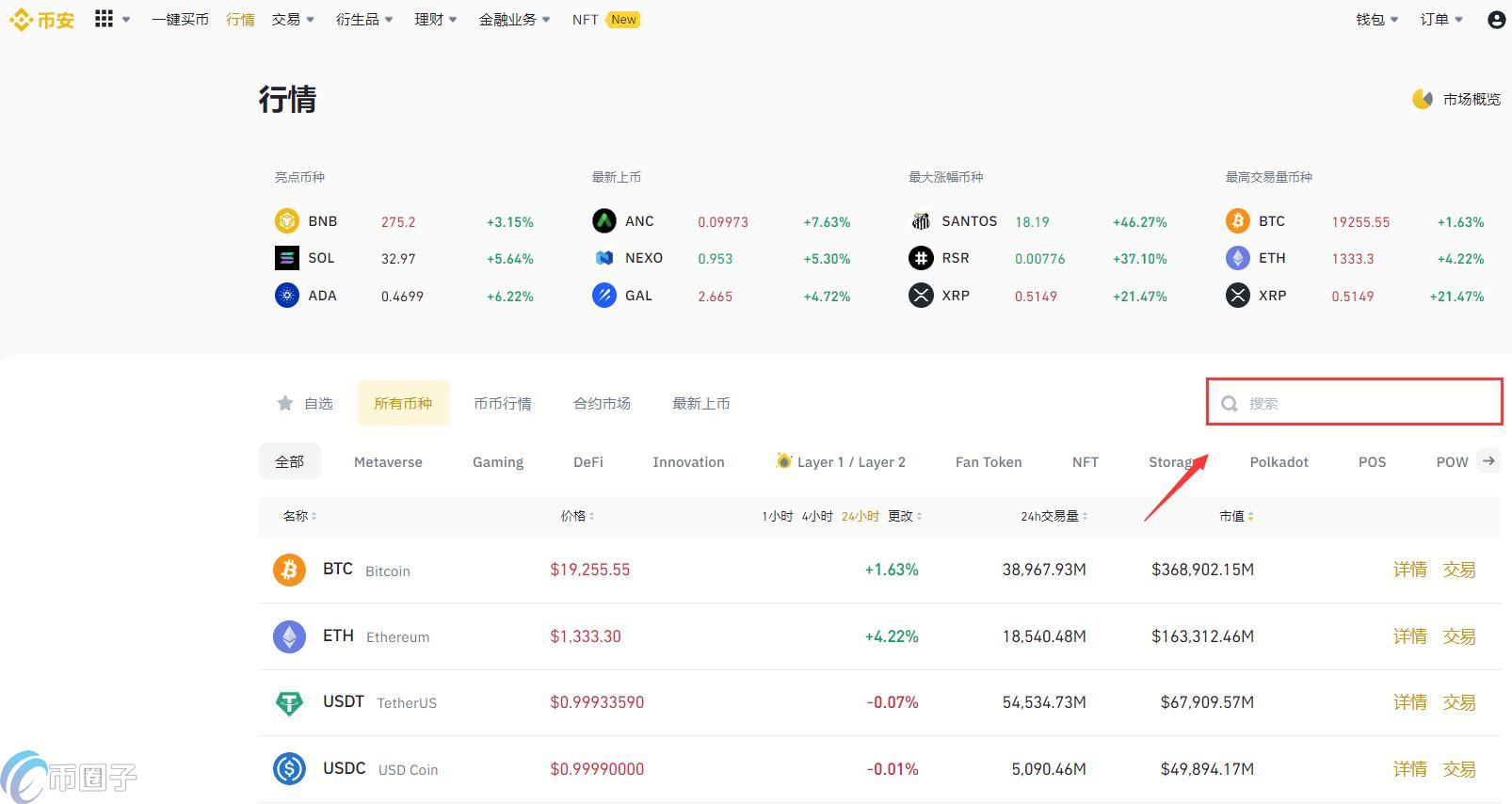Open 一键买币 in top navigation

coord(180,20)
